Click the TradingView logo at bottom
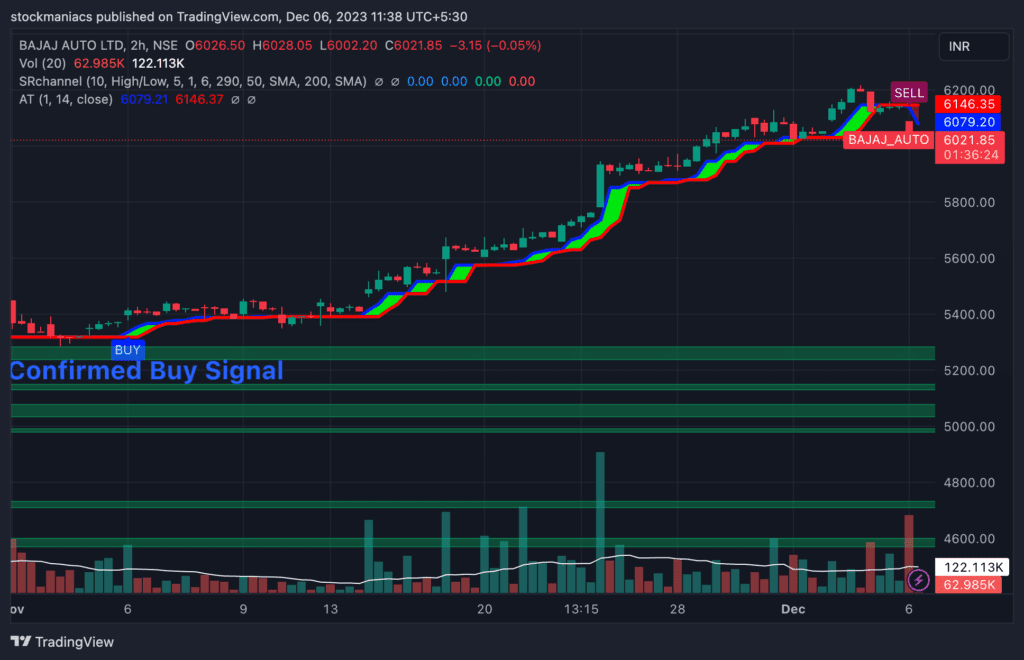 tap(62, 642)
